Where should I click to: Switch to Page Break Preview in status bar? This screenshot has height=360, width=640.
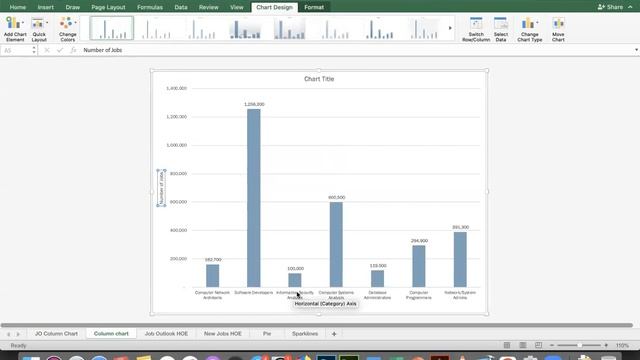click(x=538, y=345)
